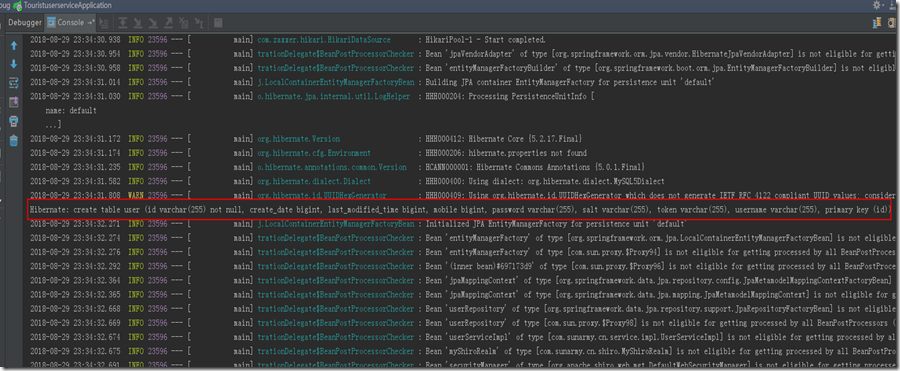Click the Bean 'entityManagerFactoryBuilder' log message
This screenshot has width=900, height=371.
[x=659, y=68]
